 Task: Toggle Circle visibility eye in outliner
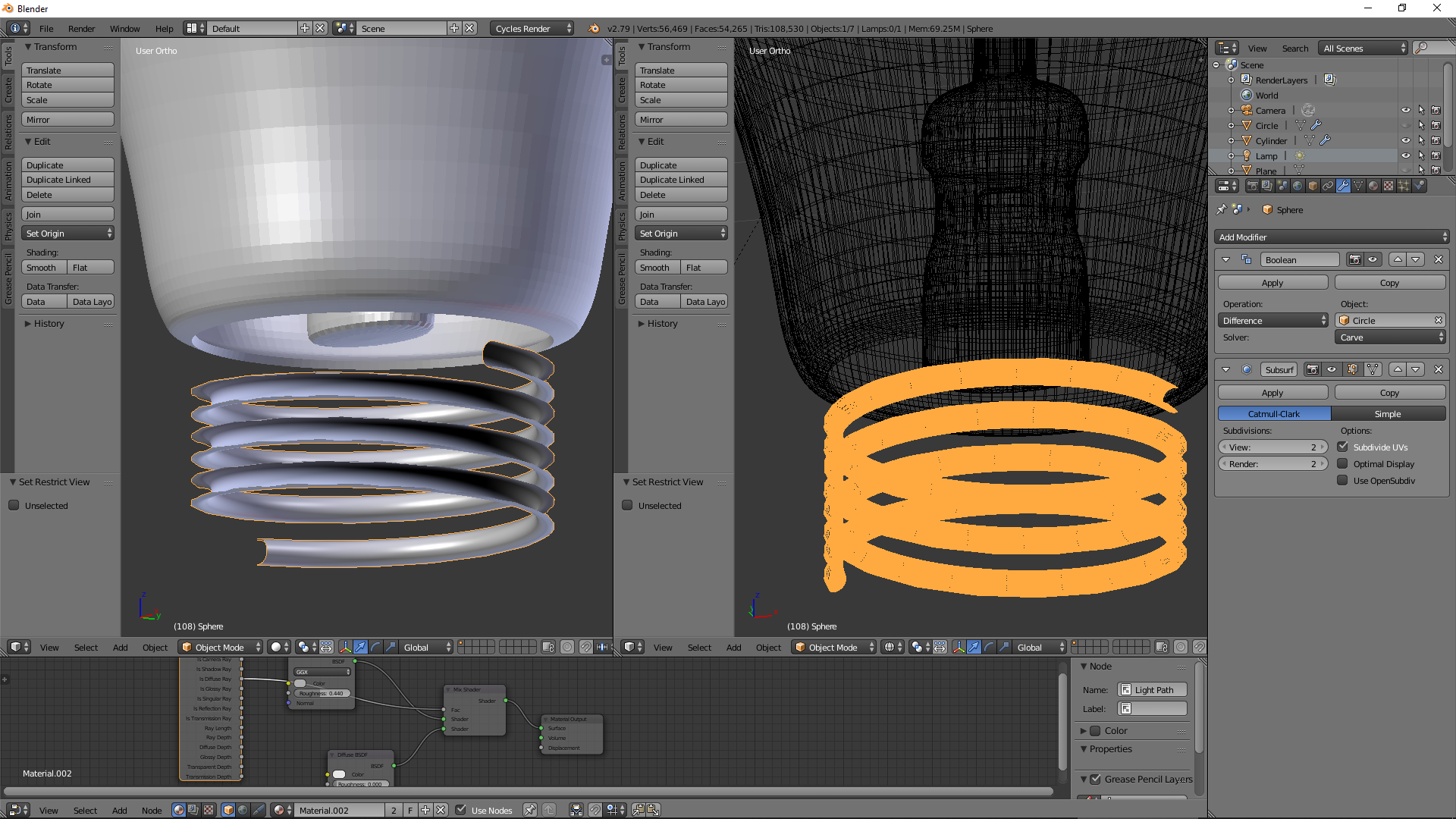click(x=1405, y=125)
